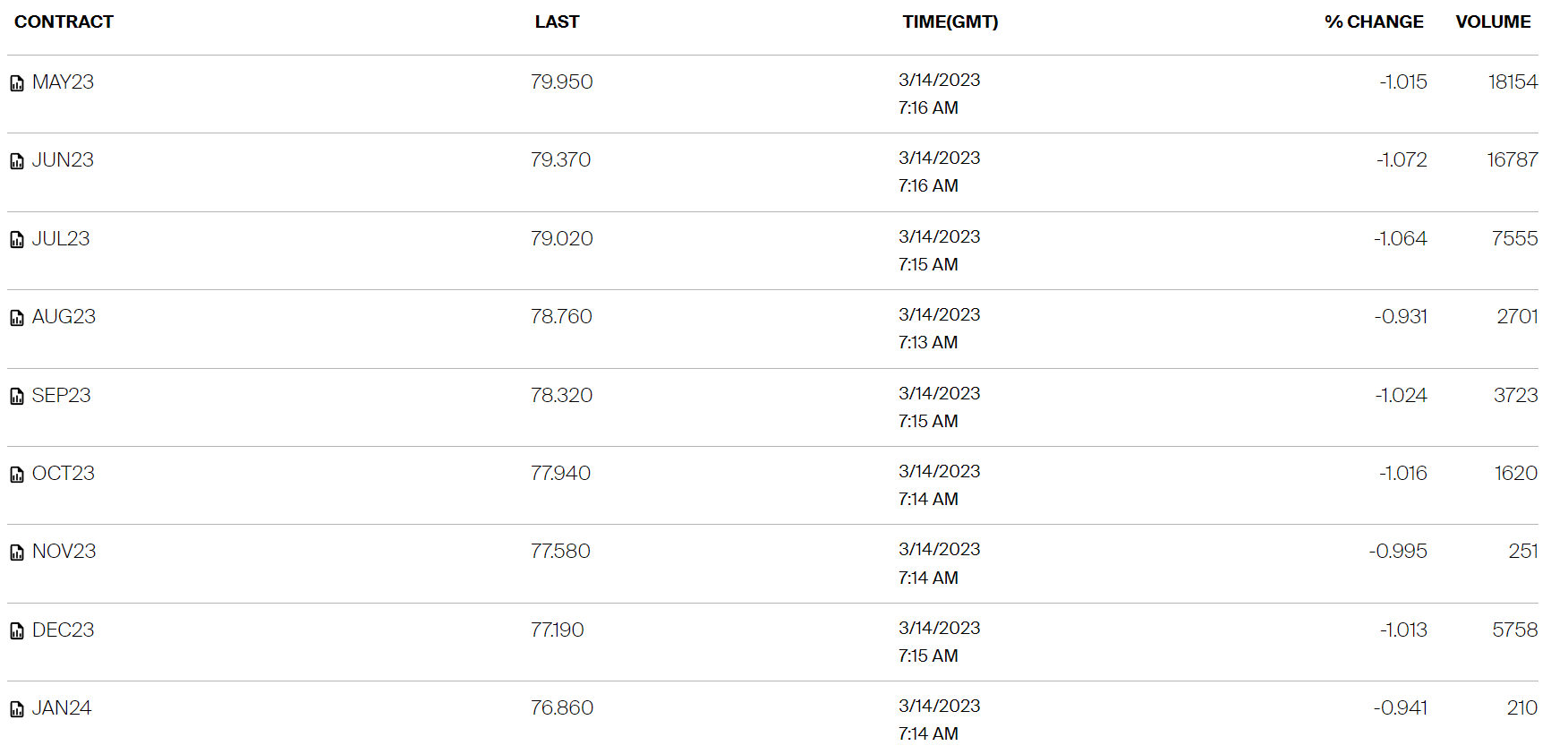
Task: Open the chart icon beside NOV23
Action: click(17, 553)
